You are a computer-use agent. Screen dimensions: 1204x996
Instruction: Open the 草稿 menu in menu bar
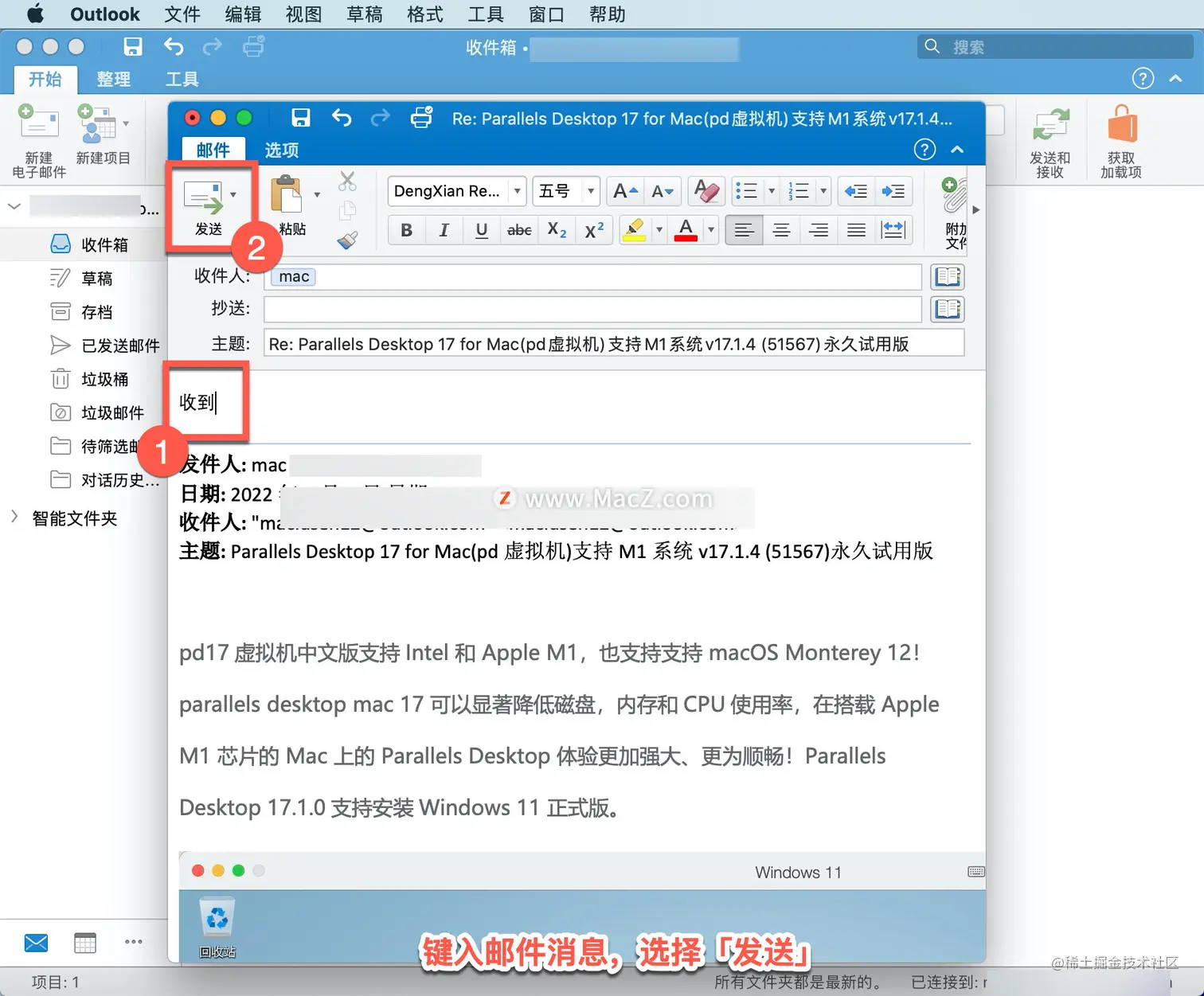[364, 14]
